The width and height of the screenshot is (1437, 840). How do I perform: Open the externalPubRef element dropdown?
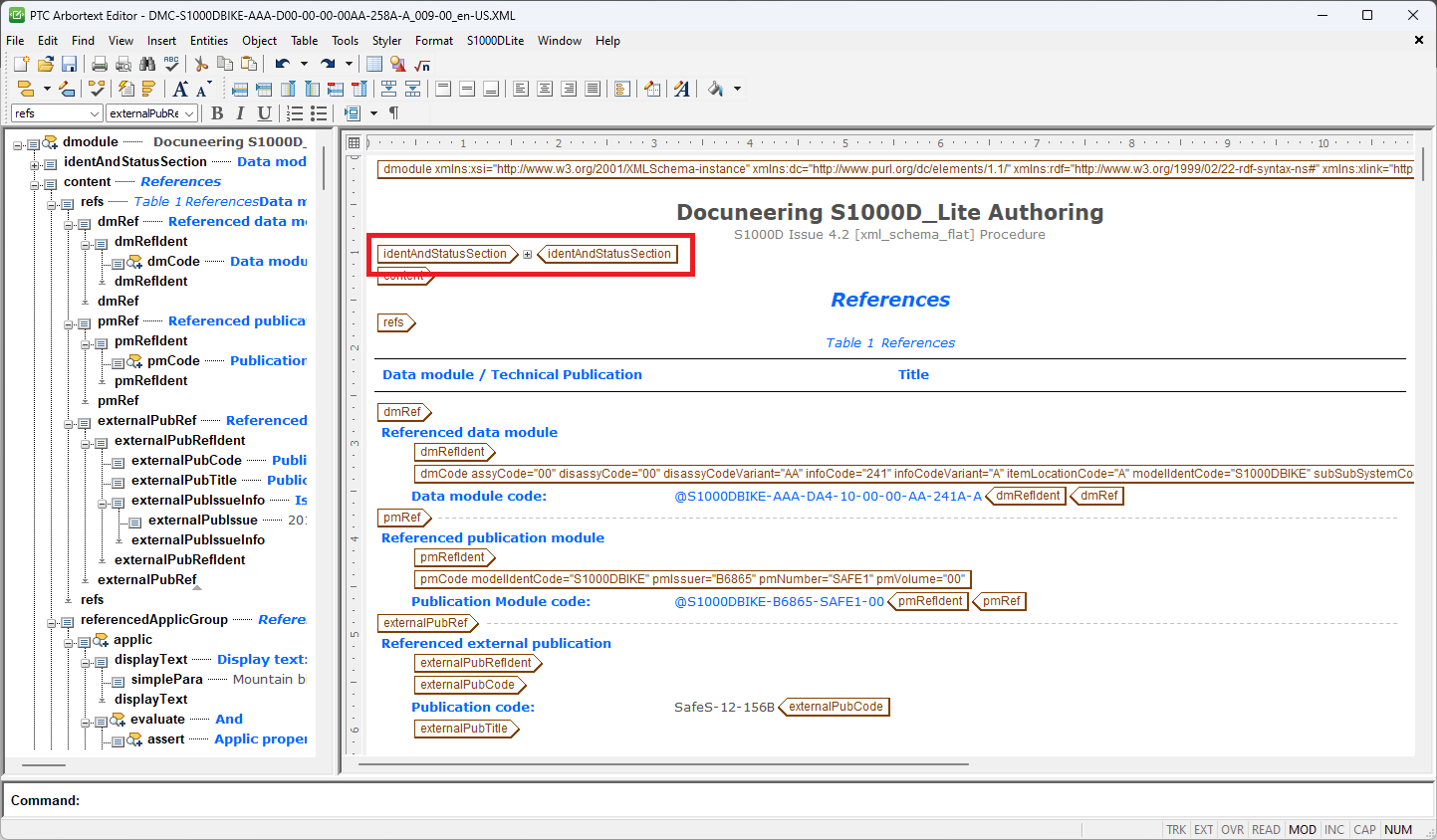[x=189, y=113]
